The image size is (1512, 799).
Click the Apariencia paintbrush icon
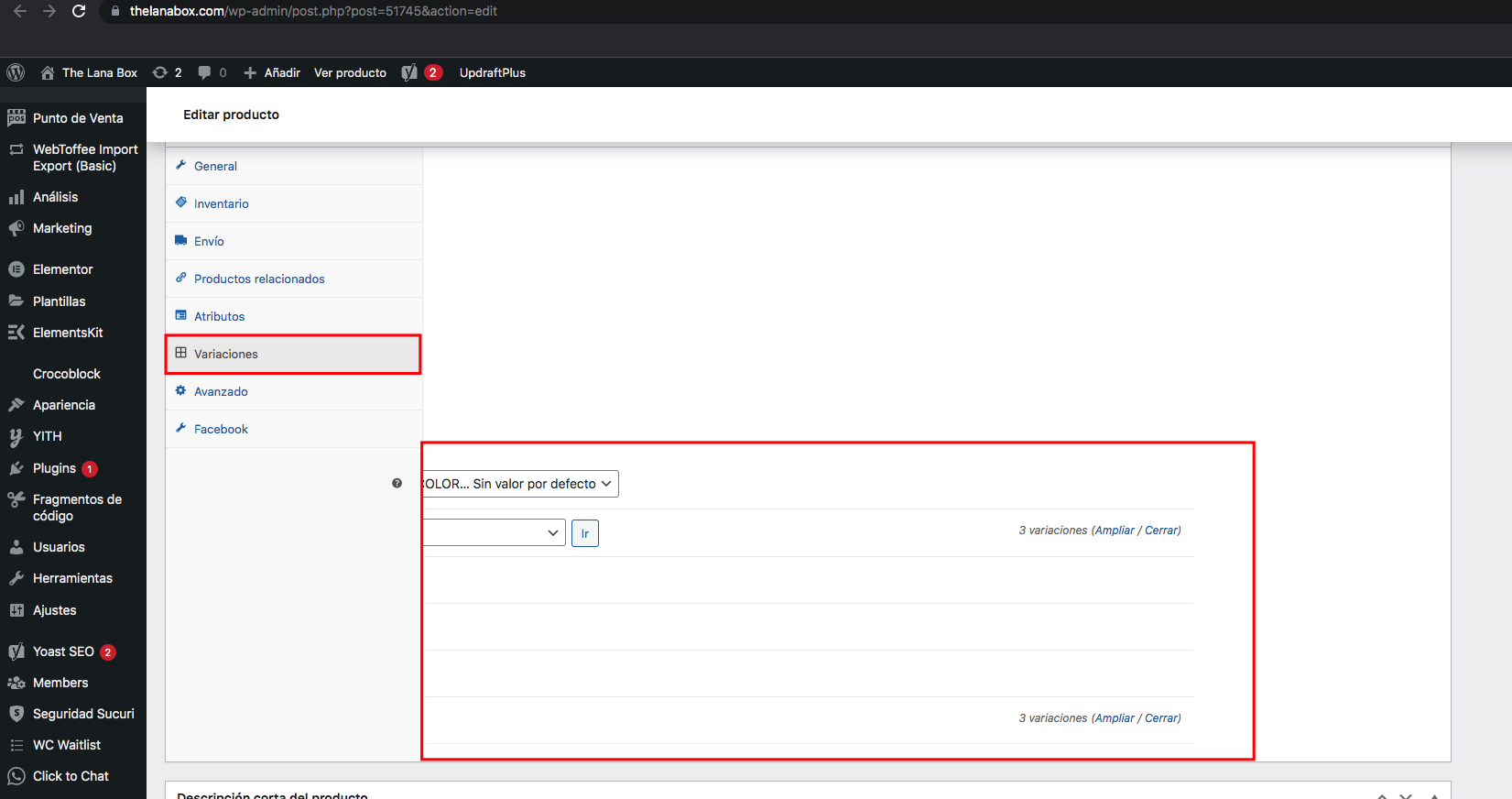pyautogui.click(x=16, y=405)
